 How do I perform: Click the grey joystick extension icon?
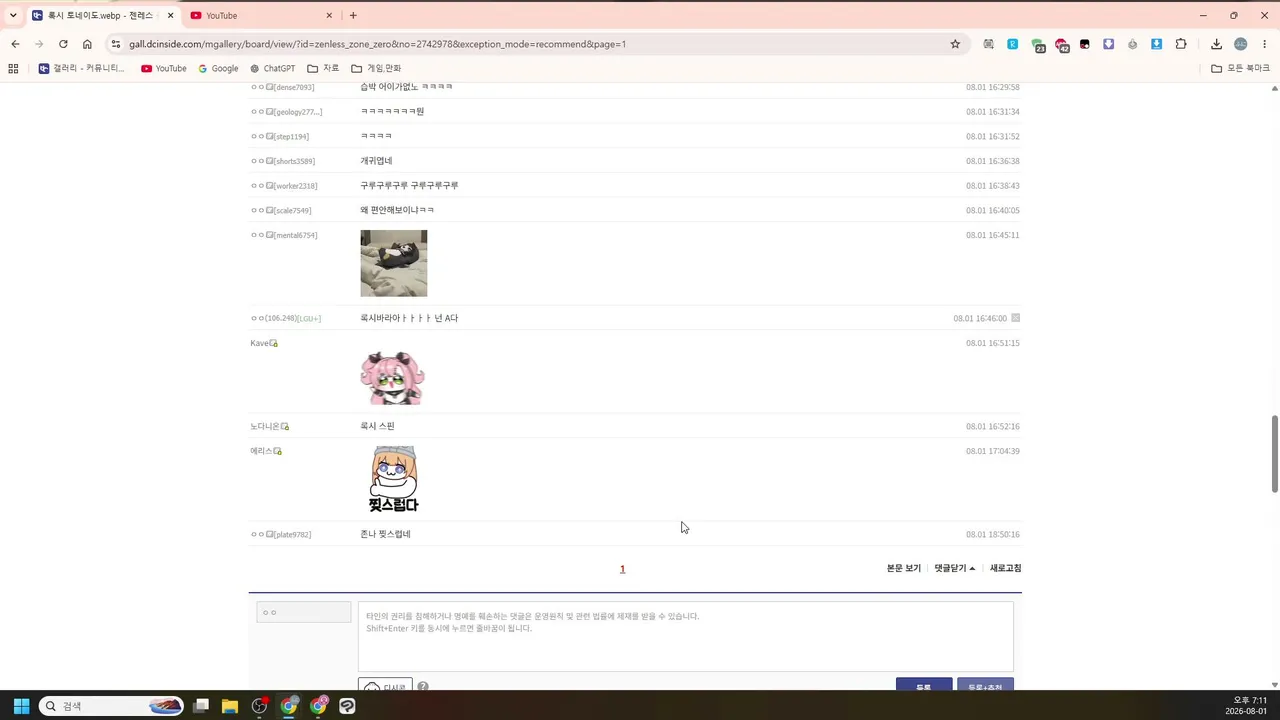point(1133,44)
